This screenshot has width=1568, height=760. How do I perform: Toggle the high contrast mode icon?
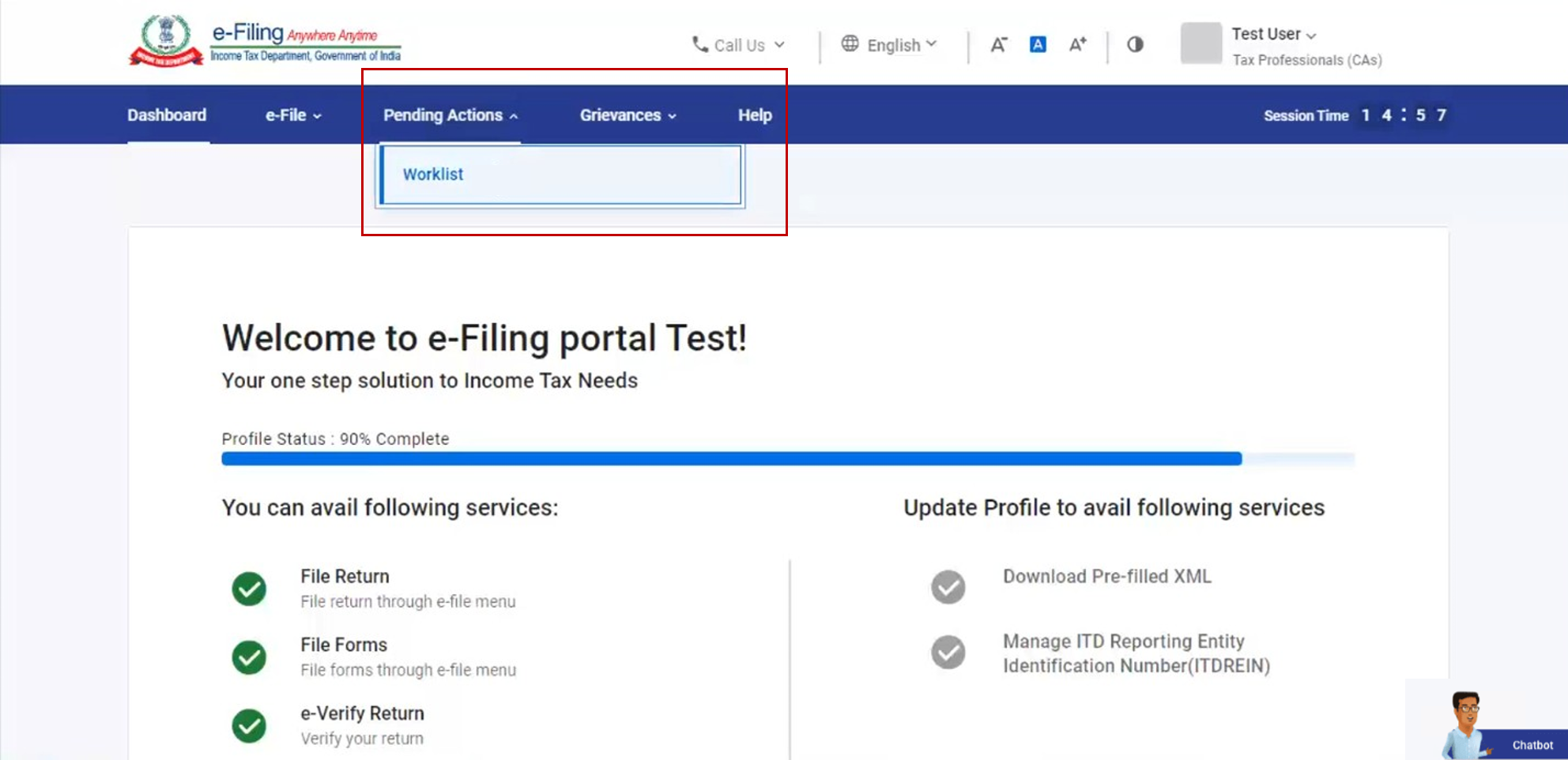click(x=1135, y=45)
